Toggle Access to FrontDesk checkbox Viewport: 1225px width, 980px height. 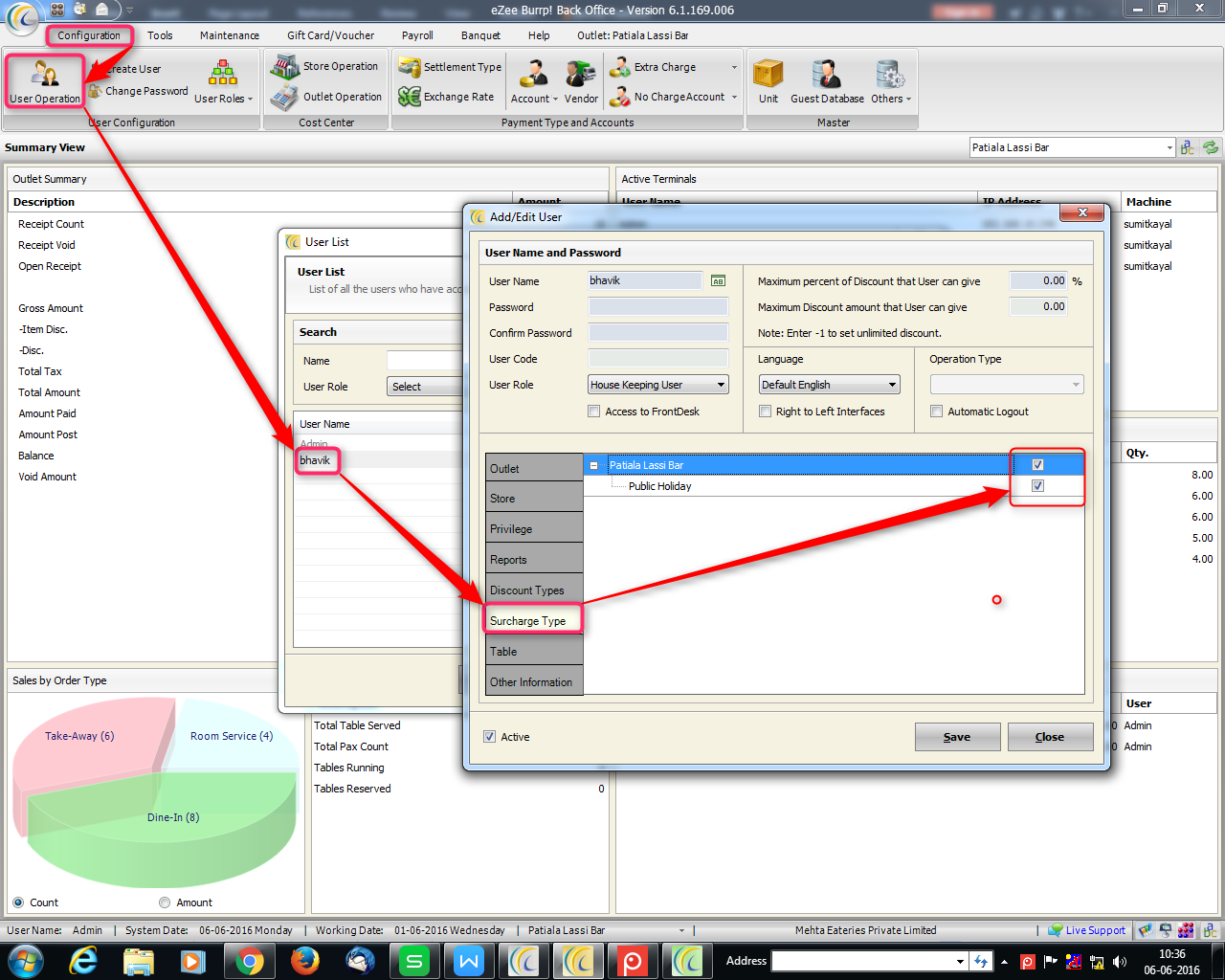tap(594, 412)
